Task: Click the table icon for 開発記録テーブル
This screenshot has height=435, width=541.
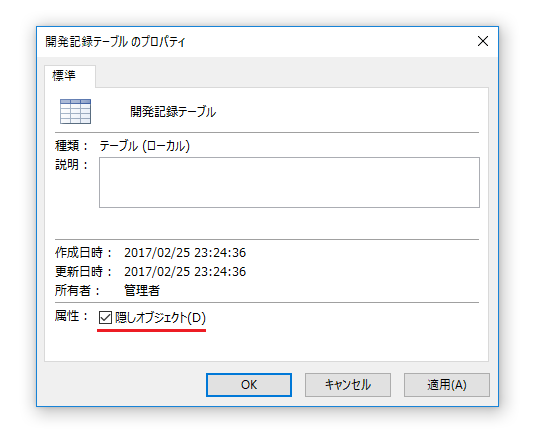Action: click(75, 111)
